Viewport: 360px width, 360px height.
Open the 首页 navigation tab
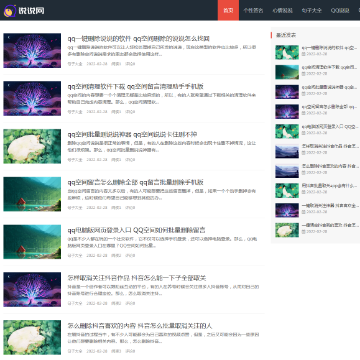coord(228,10)
